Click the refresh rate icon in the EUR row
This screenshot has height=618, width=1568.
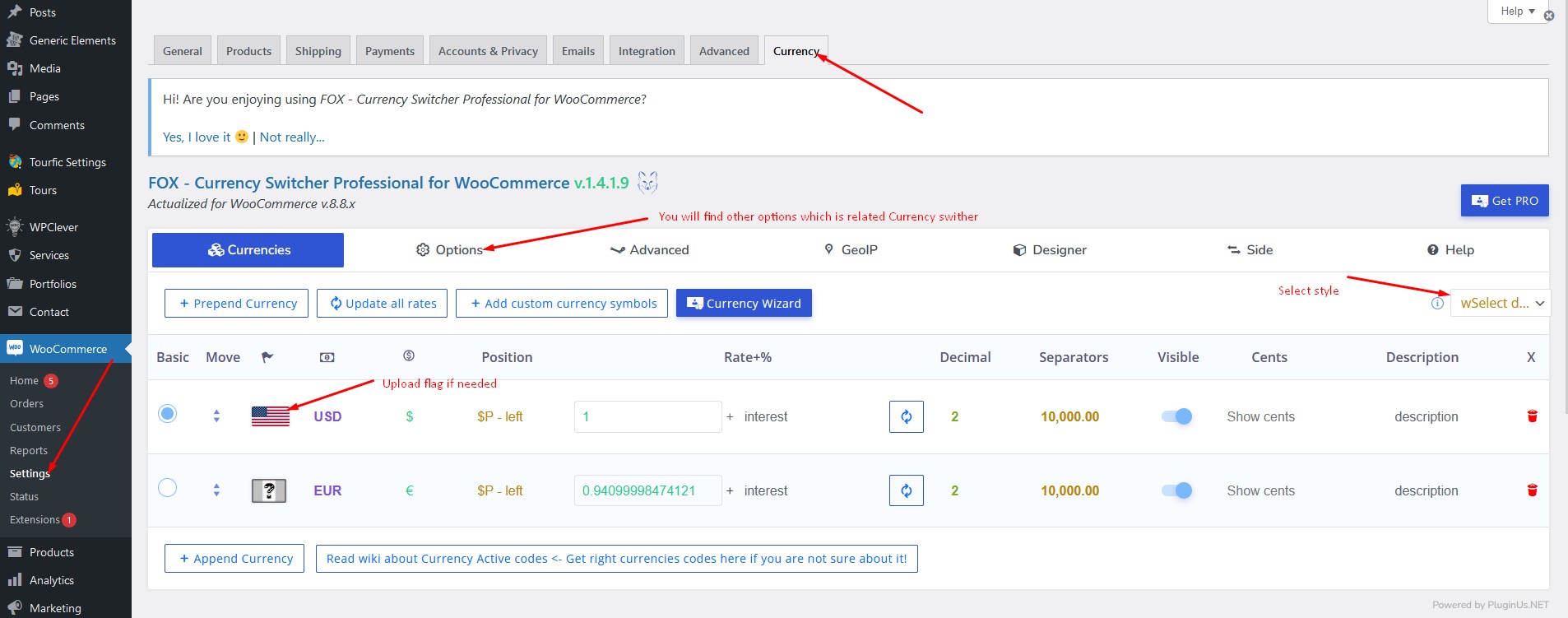906,490
